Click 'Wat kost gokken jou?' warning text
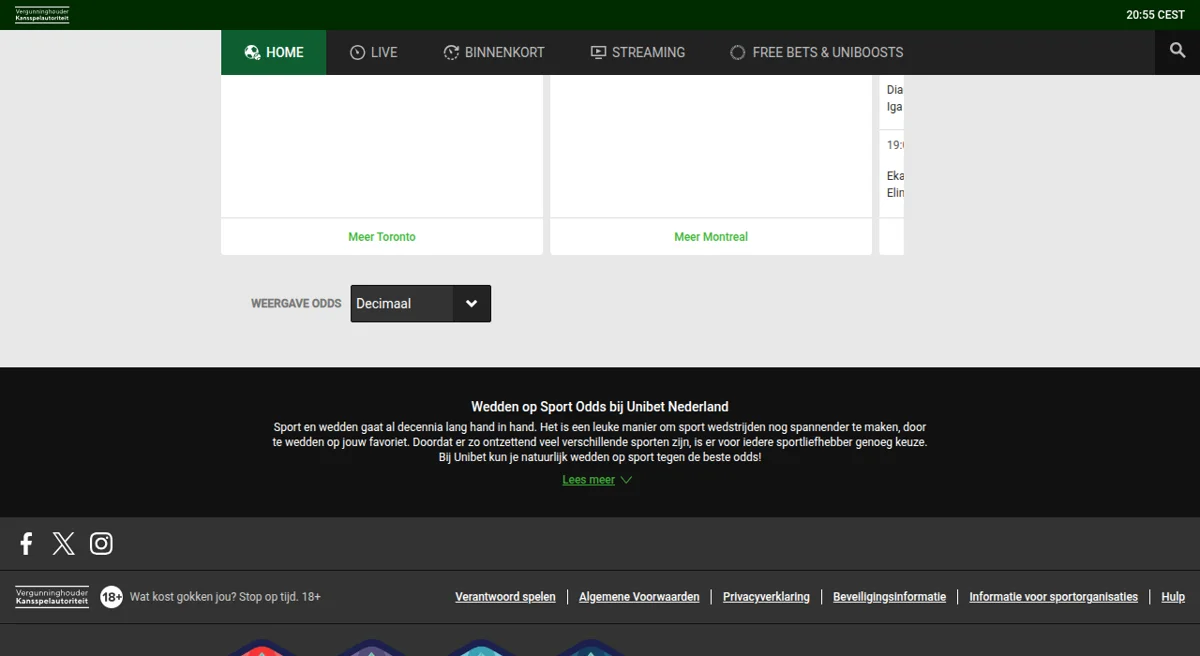This screenshot has width=1200, height=656. (225, 597)
